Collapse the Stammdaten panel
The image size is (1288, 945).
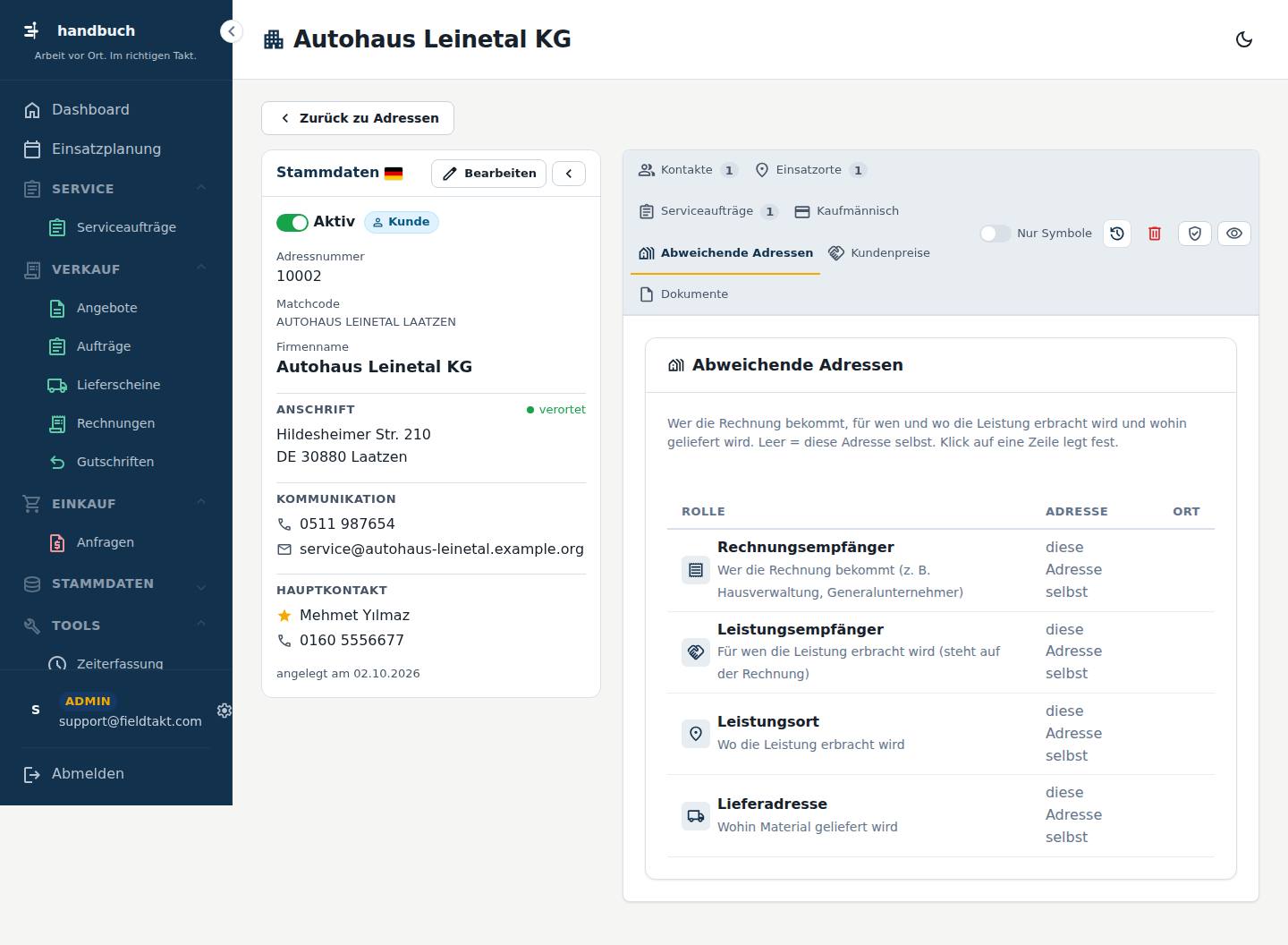click(569, 174)
